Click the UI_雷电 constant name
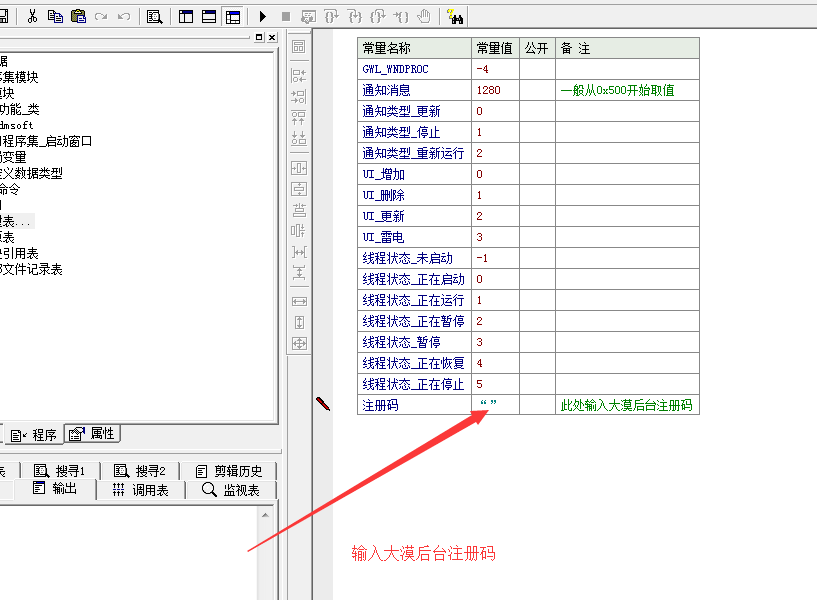The image size is (817, 600). 383,237
